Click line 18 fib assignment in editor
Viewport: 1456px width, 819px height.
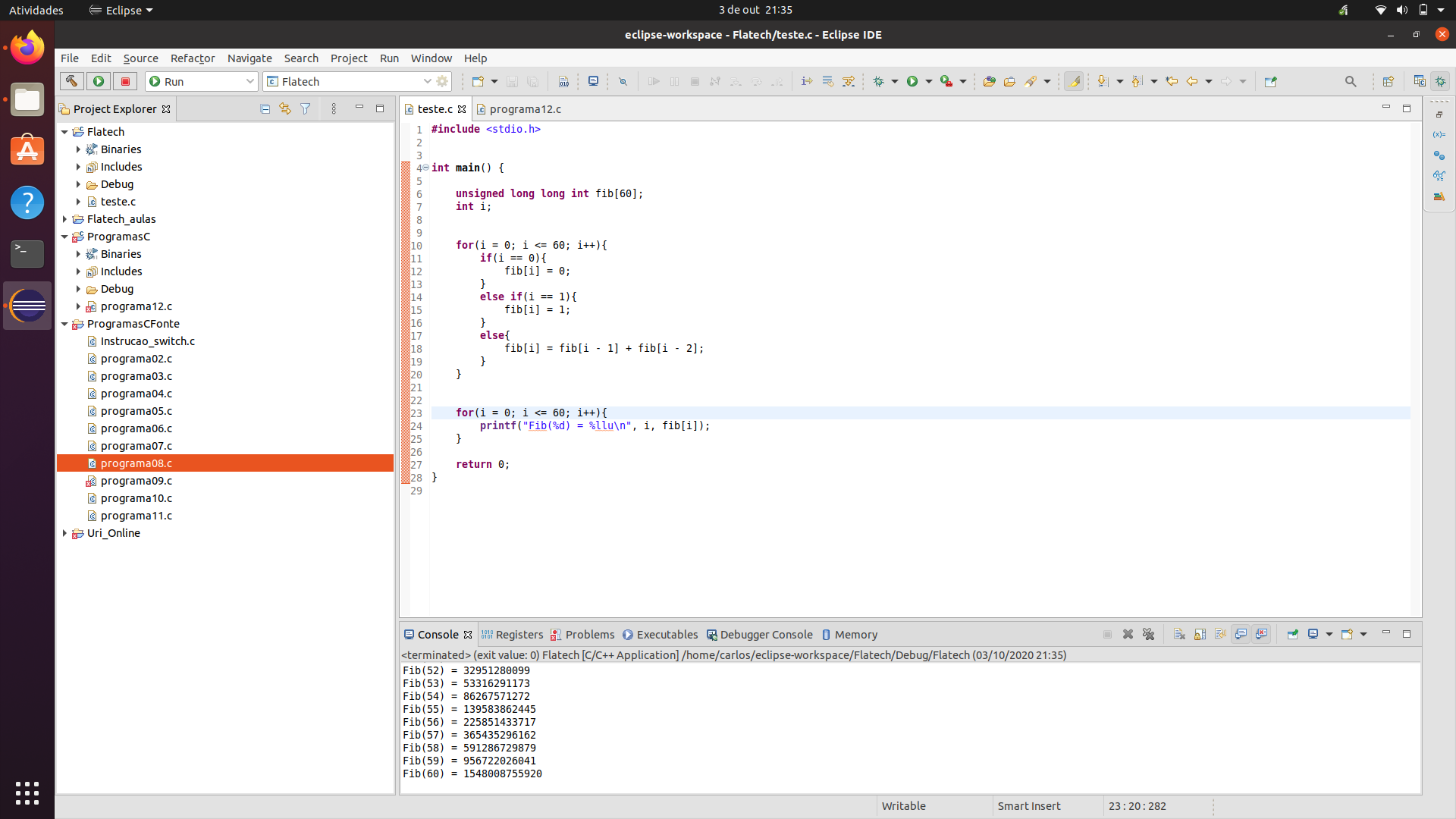pyautogui.click(x=603, y=349)
